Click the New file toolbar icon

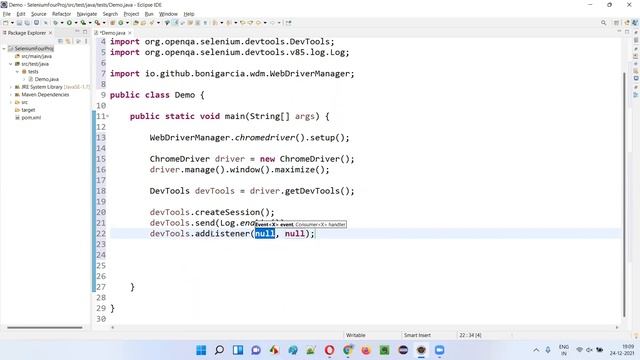[x=6, y=23]
